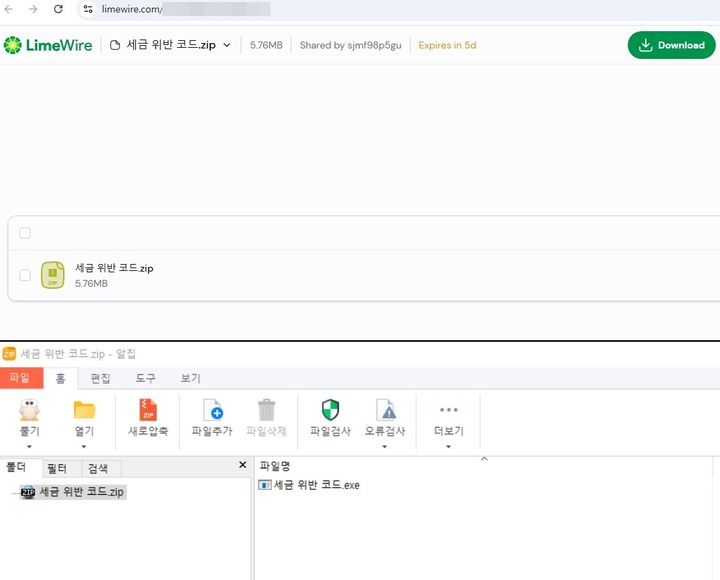Reload the LimeWire page
This screenshot has height=580, width=720.
point(58,9)
